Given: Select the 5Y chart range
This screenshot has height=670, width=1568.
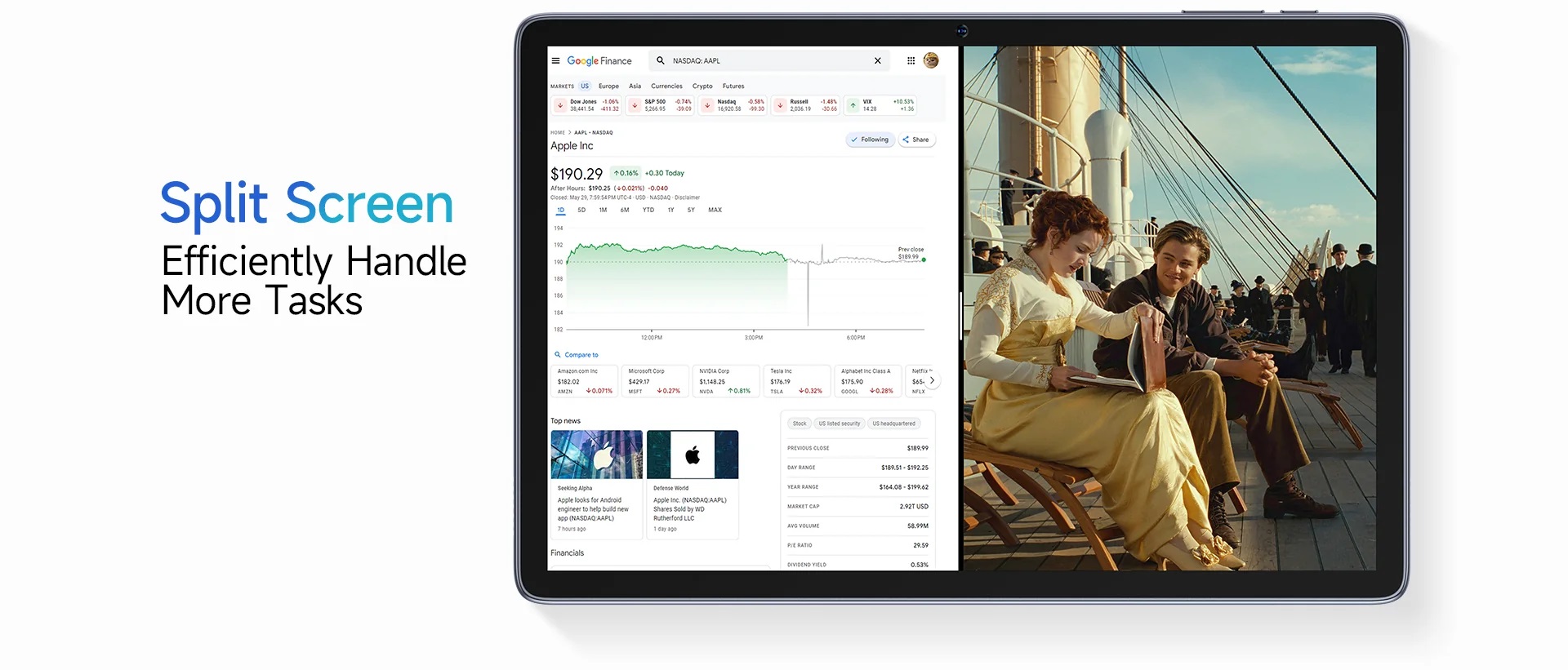Looking at the screenshot, I should pos(691,211).
